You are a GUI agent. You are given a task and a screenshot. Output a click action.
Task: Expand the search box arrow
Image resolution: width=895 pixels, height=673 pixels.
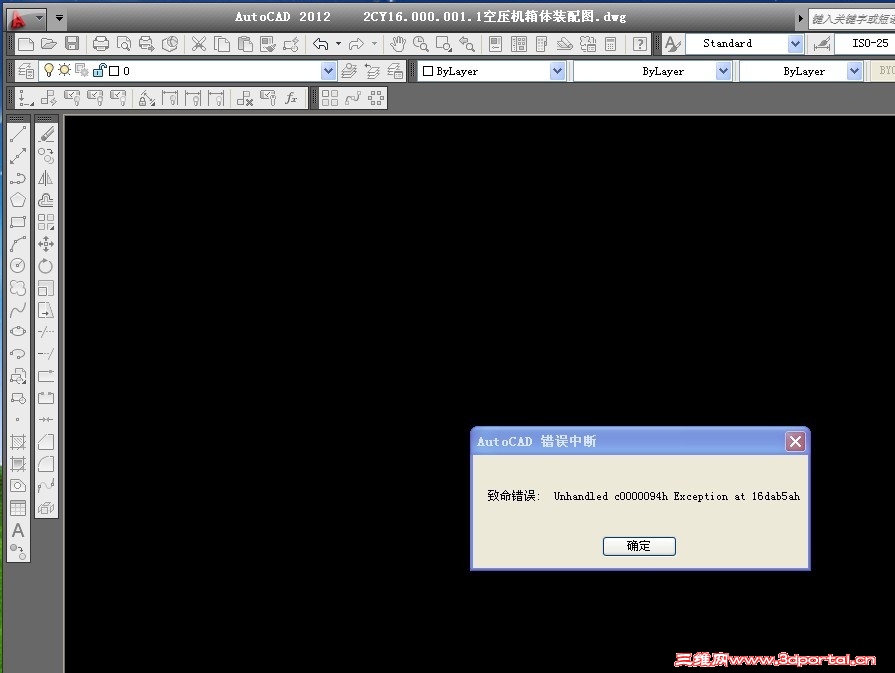[800, 18]
